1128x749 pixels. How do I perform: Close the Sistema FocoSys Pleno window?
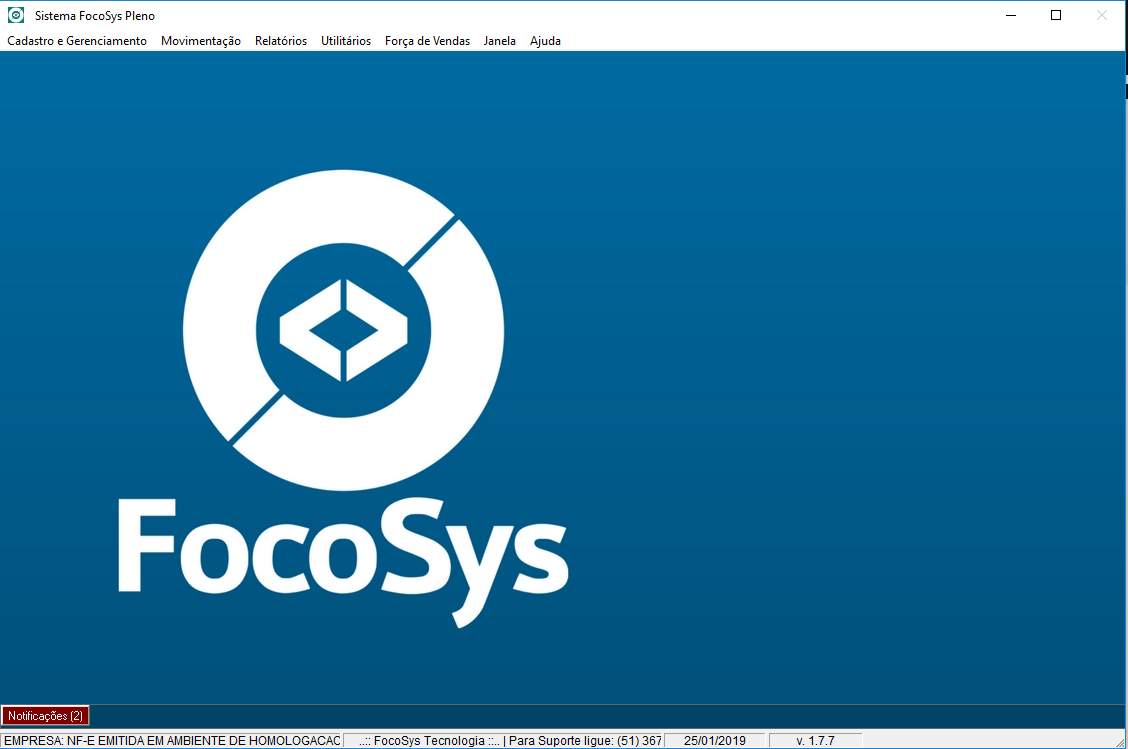pos(1101,15)
